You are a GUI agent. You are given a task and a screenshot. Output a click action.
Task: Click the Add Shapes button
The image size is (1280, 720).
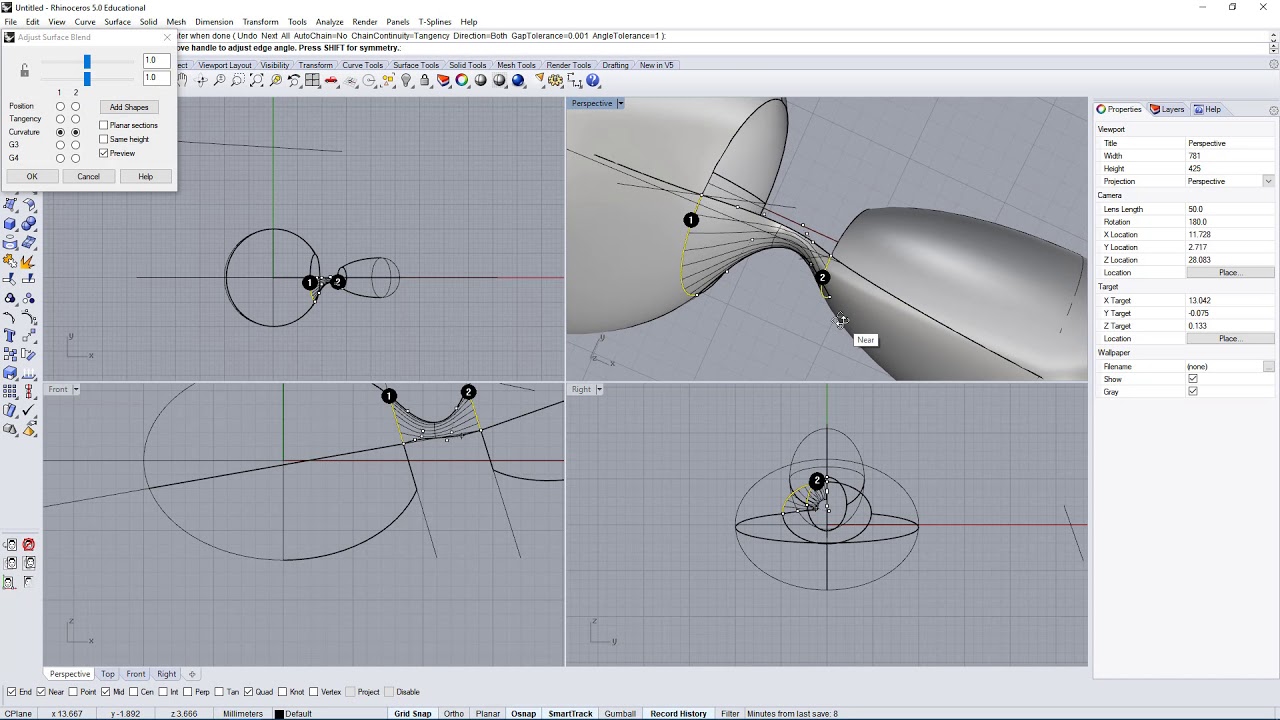129,107
